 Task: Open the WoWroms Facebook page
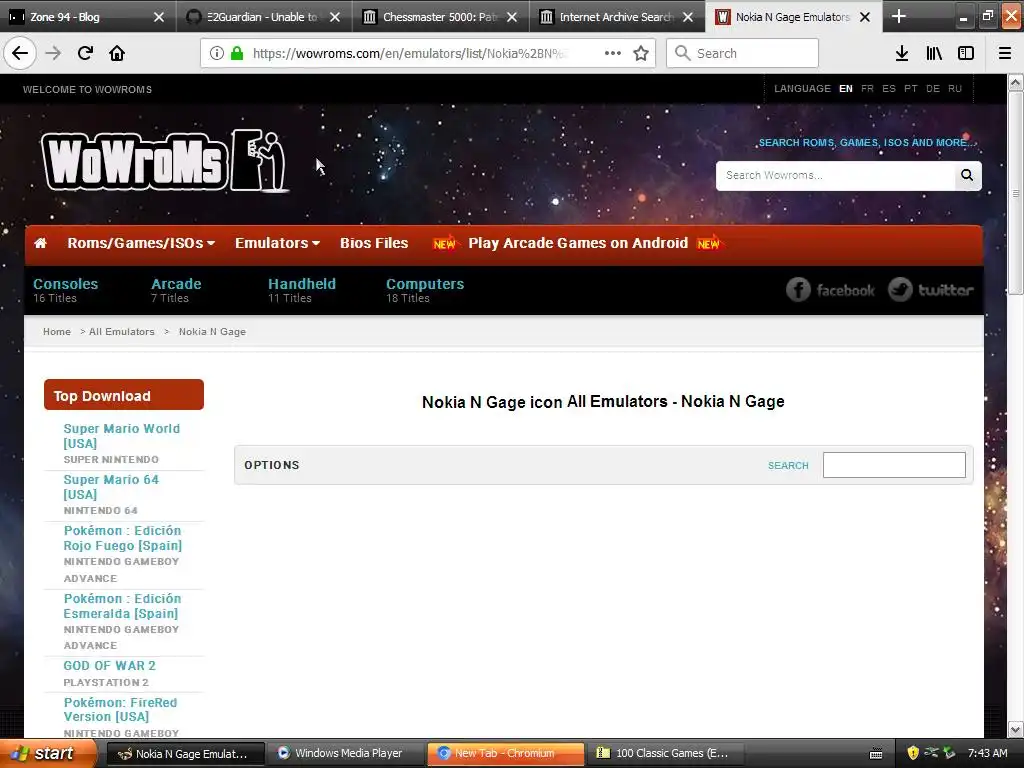830,289
